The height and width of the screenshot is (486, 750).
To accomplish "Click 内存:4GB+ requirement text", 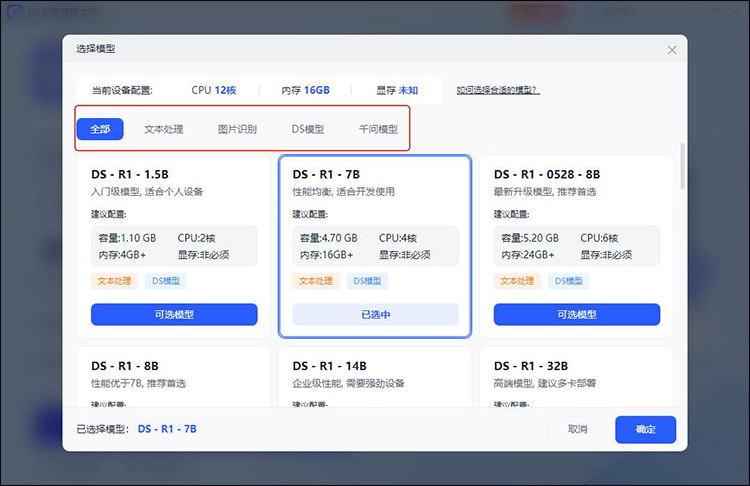I will (122, 255).
